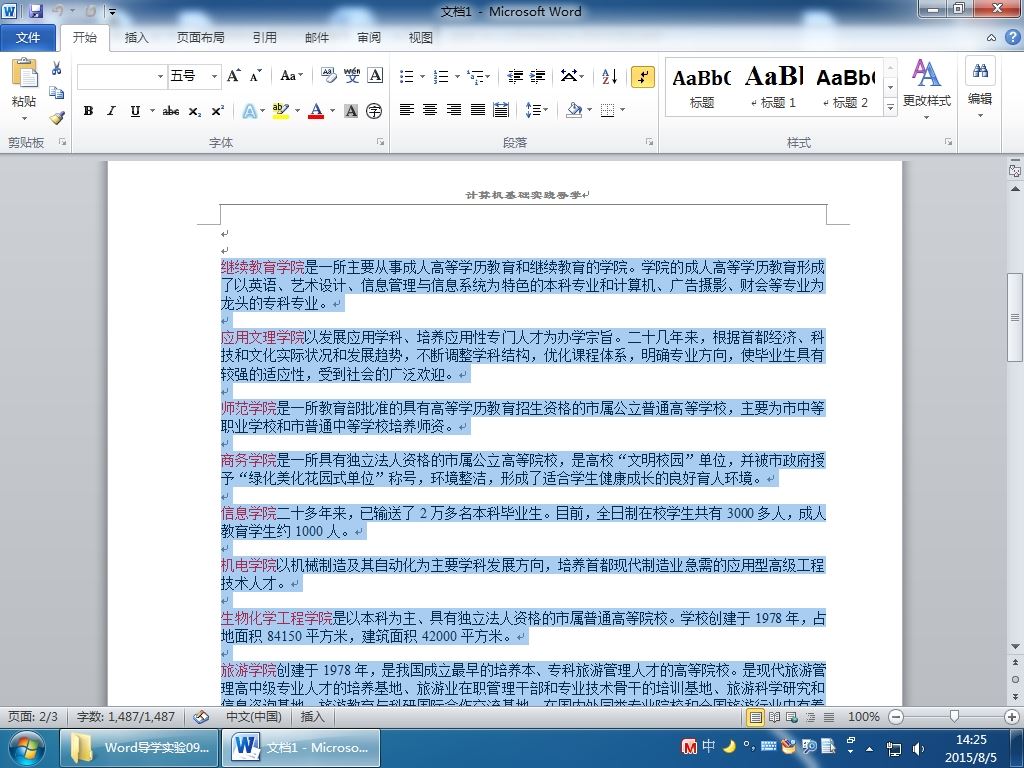Align text left
The image size is (1024, 768).
pyautogui.click(x=407, y=110)
